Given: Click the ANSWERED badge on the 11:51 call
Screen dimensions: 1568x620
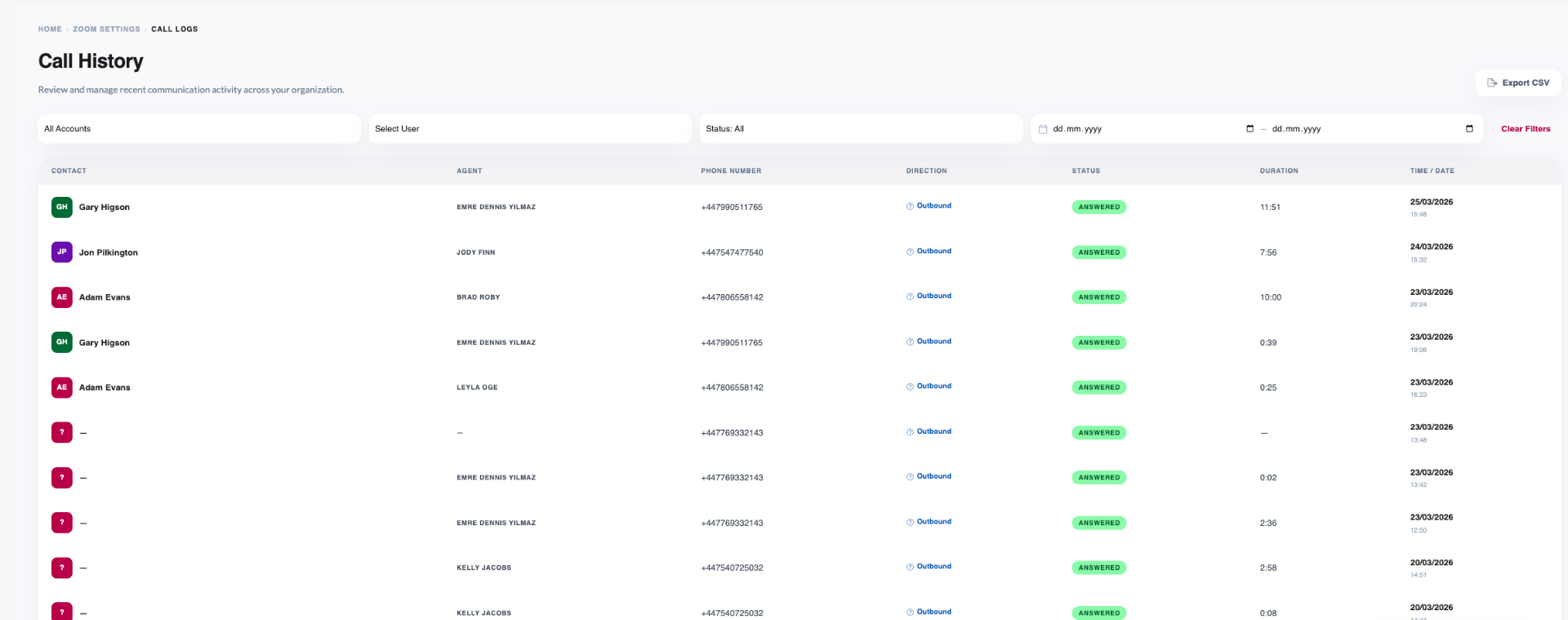Looking at the screenshot, I should 1099,207.
